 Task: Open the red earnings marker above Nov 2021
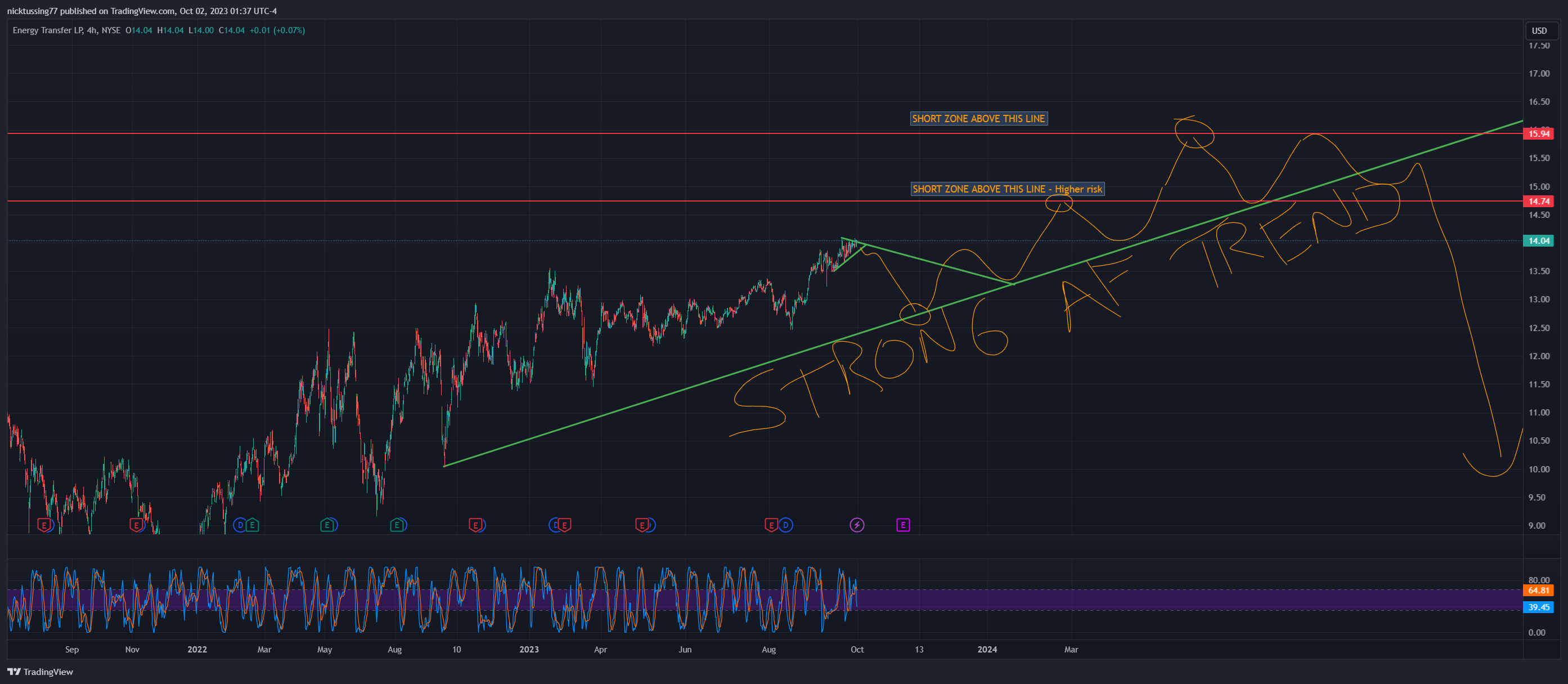[136, 525]
